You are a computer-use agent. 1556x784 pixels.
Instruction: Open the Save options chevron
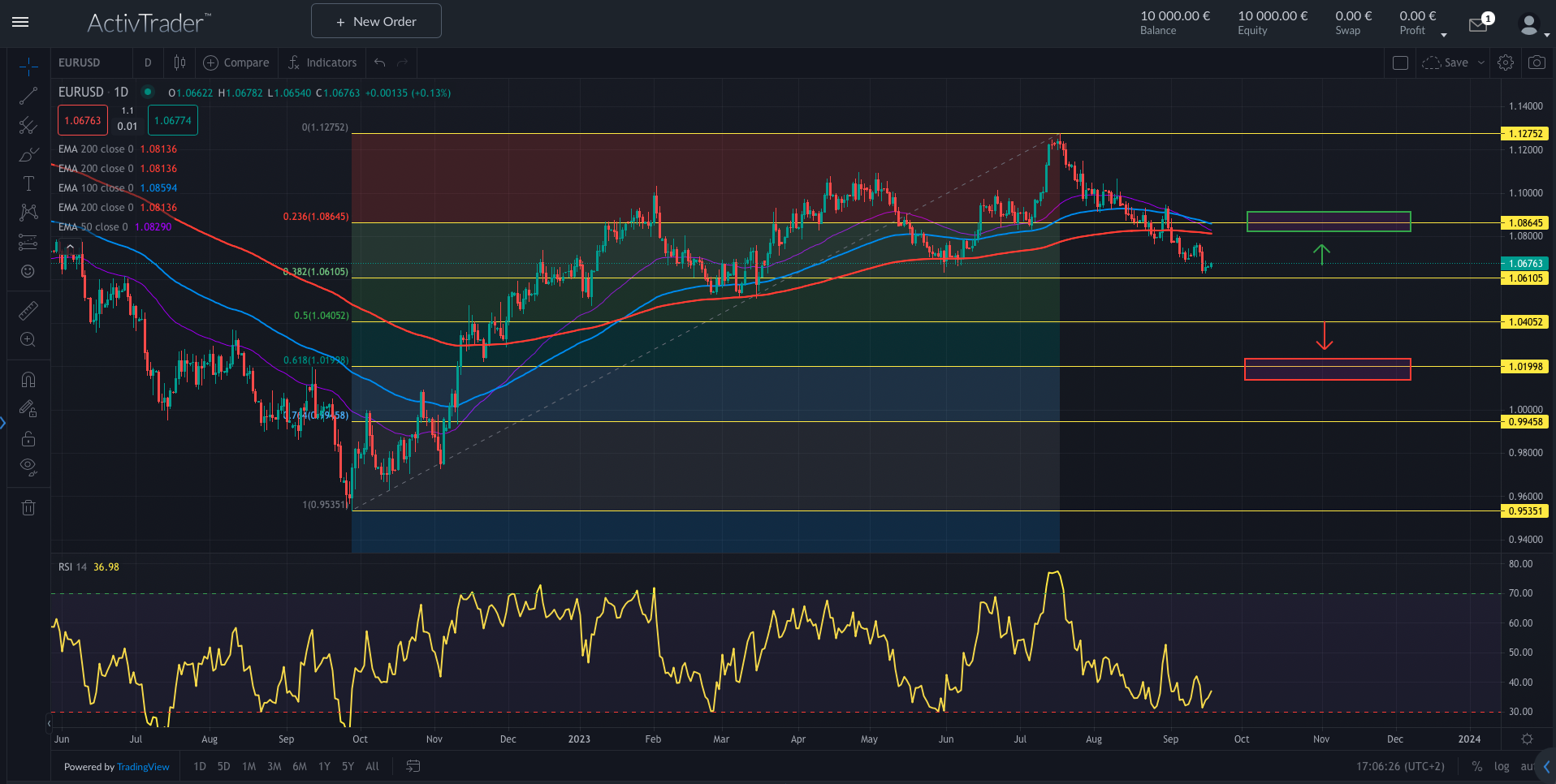1483,62
